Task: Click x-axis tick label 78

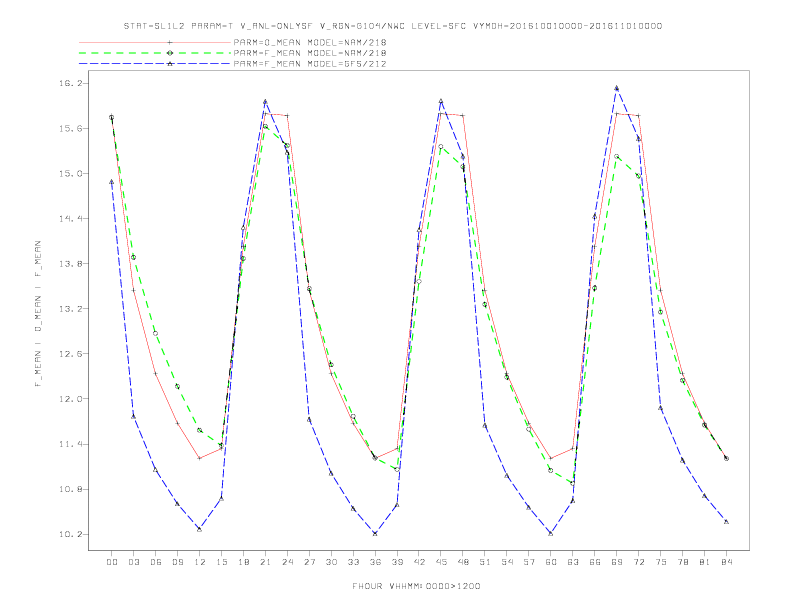Action: pos(683,562)
